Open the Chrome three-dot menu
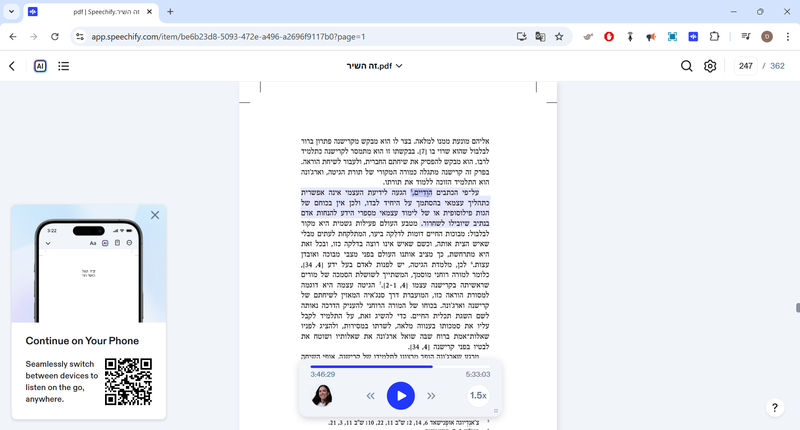This screenshot has width=800, height=430. pos(788,37)
